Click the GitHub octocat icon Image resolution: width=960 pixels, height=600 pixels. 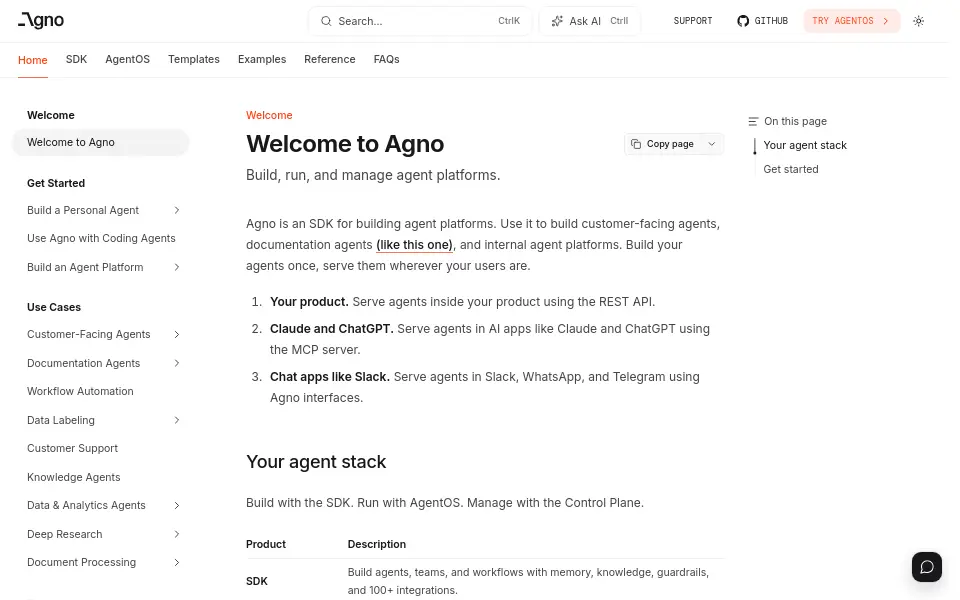(743, 21)
